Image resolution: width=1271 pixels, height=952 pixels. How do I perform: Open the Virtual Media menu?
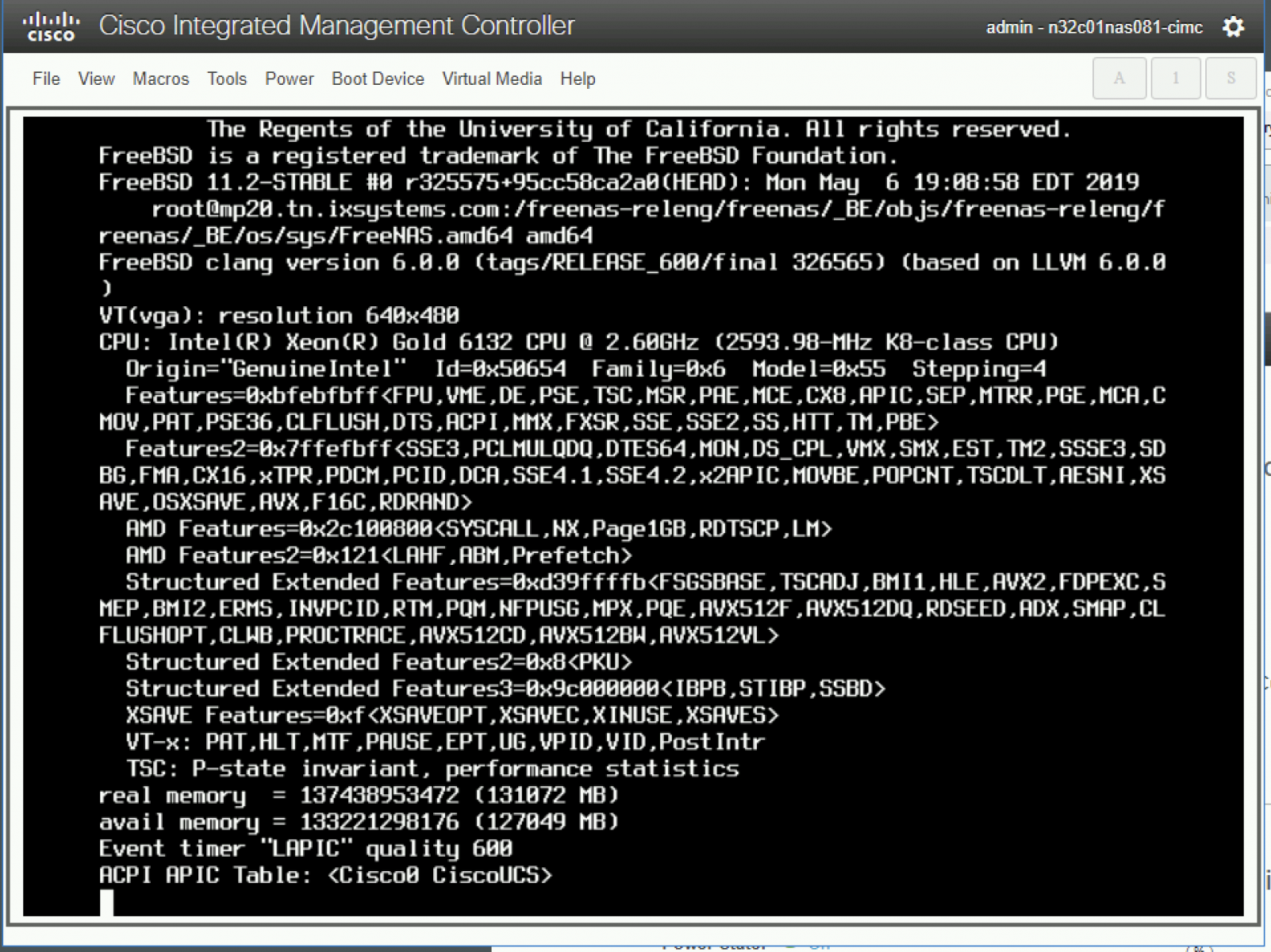tap(492, 79)
